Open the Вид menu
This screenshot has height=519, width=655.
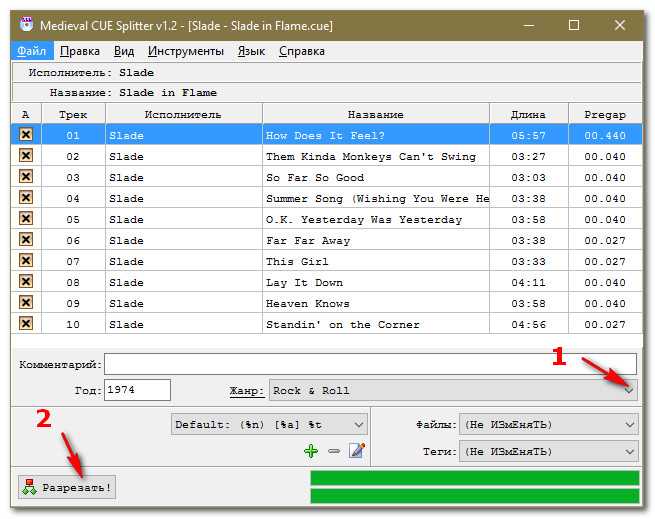(124, 51)
